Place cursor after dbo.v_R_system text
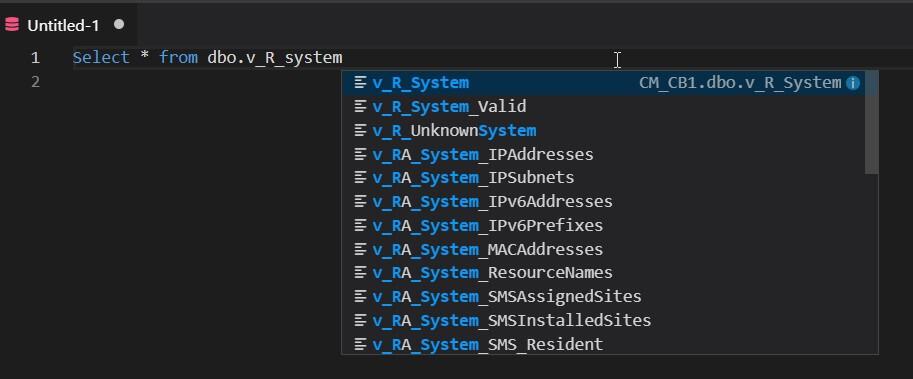 point(343,58)
